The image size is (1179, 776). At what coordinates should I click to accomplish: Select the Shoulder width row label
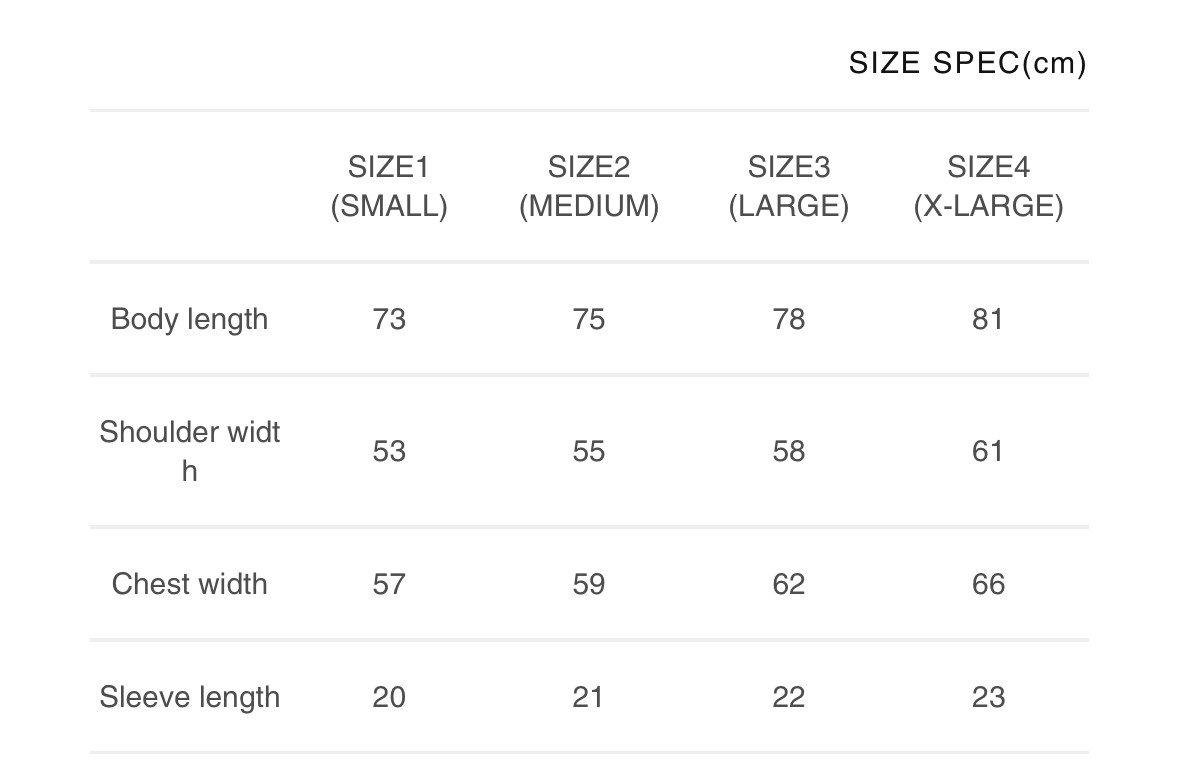coord(189,451)
